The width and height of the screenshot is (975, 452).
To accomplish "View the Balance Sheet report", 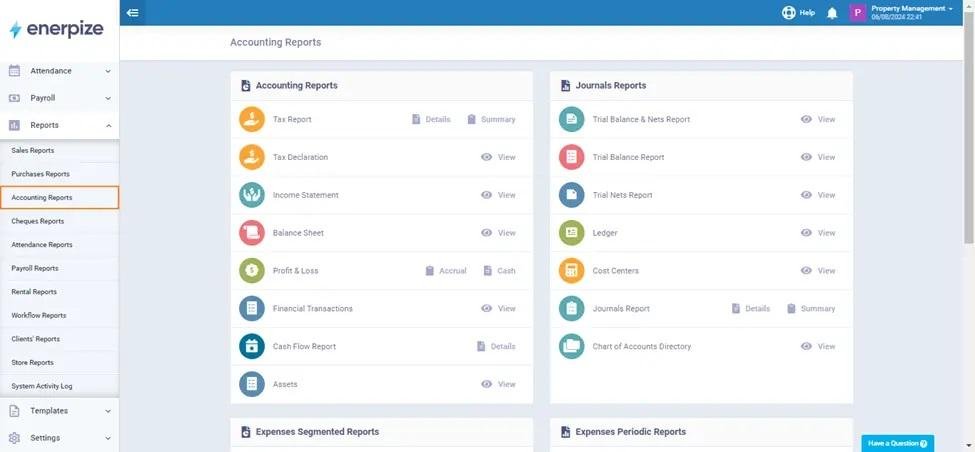I will click(x=498, y=233).
